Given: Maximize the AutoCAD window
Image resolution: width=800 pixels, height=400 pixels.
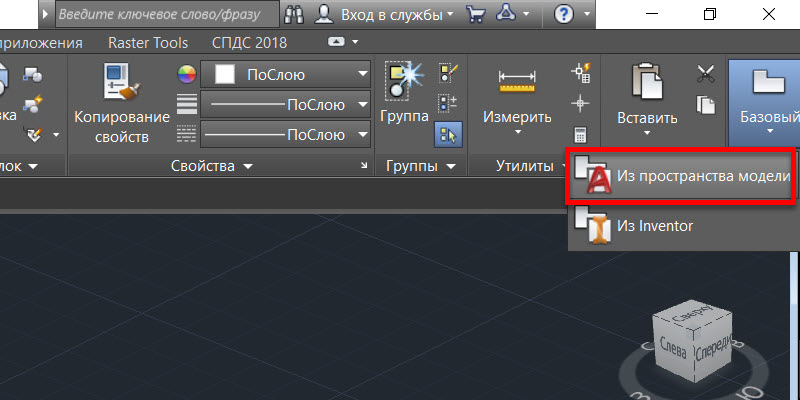Looking at the screenshot, I should tap(709, 14).
